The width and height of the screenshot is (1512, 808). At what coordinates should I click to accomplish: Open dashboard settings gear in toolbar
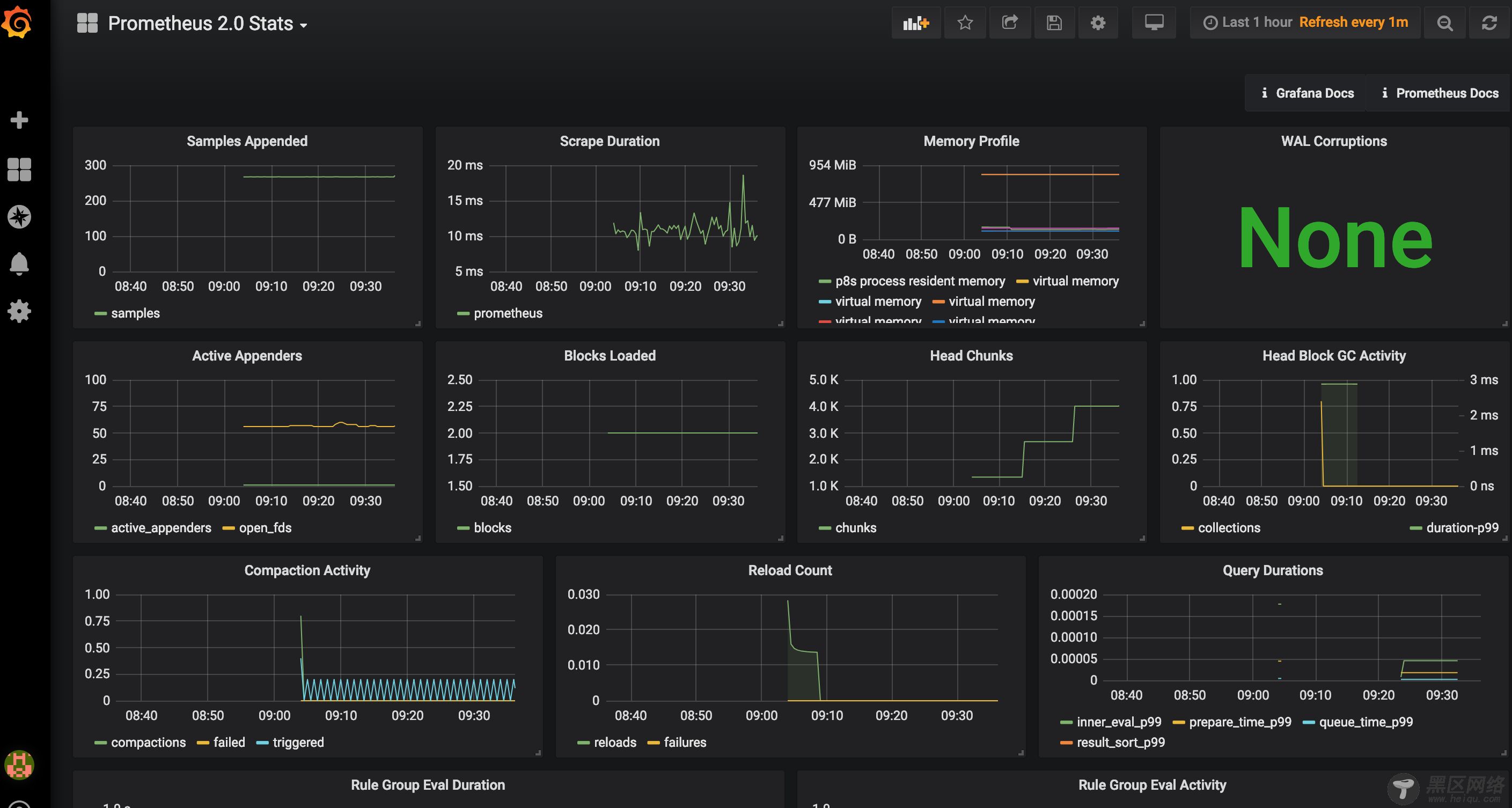click(x=1098, y=23)
